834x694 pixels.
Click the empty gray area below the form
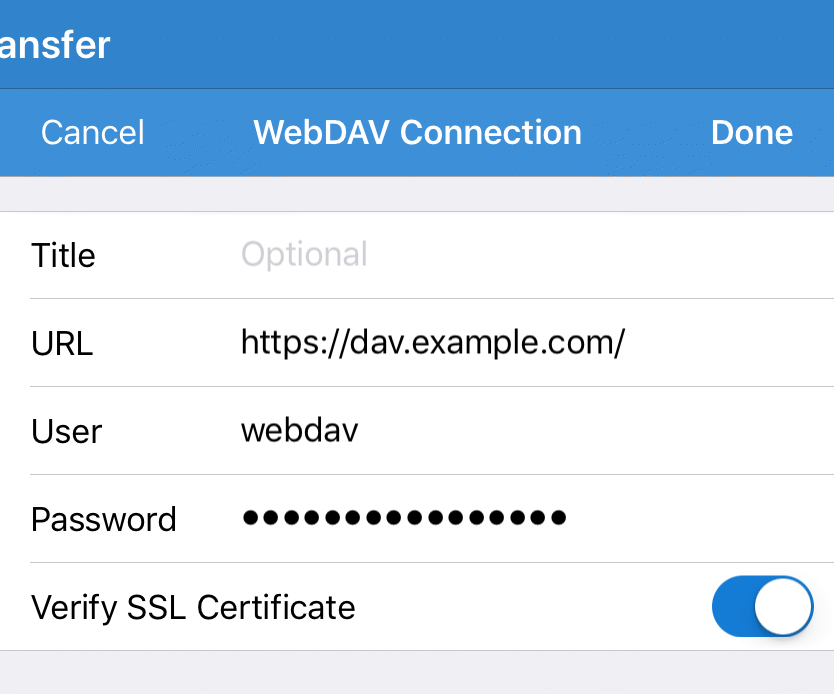(x=417, y=673)
